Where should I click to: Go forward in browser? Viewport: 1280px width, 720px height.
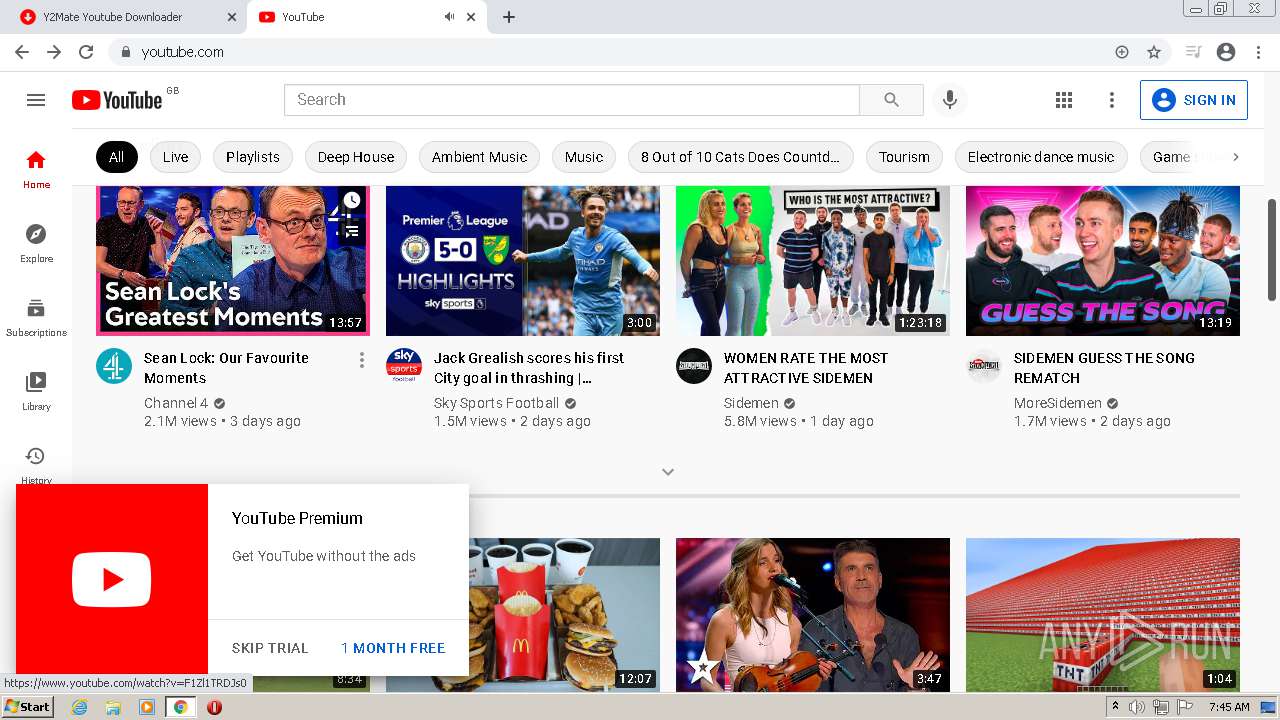click(x=54, y=52)
